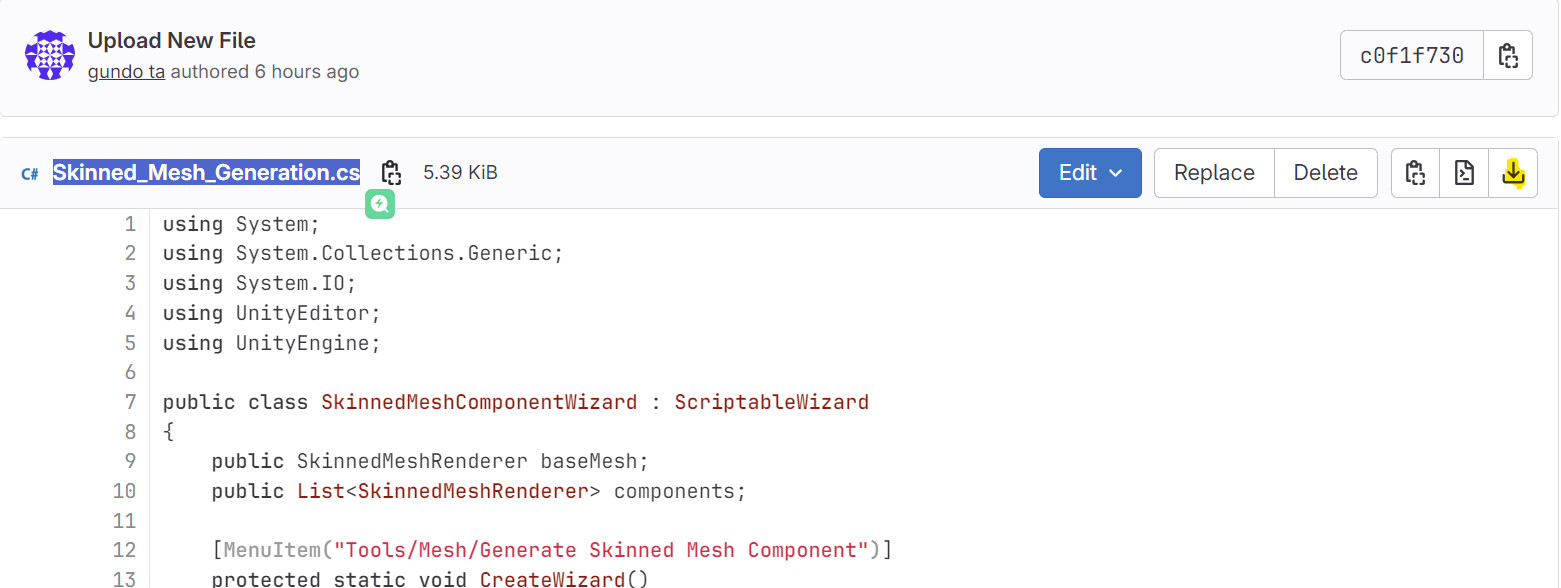Click the C# file type icon
Viewport: 1561px width, 588px height.
(x=30, y=174)
